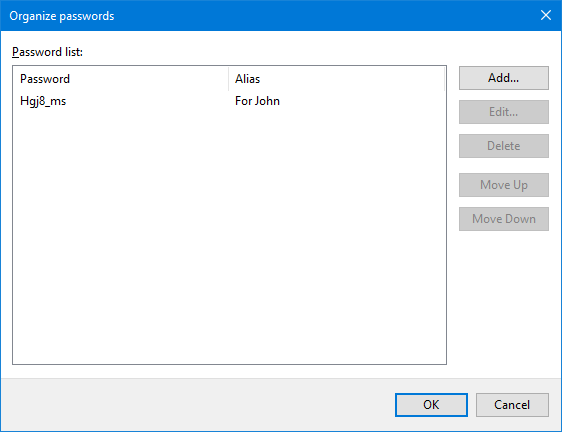Click the blank gap between Delete and Move Up
562x432 pixels.
click(x=504, y=165)
